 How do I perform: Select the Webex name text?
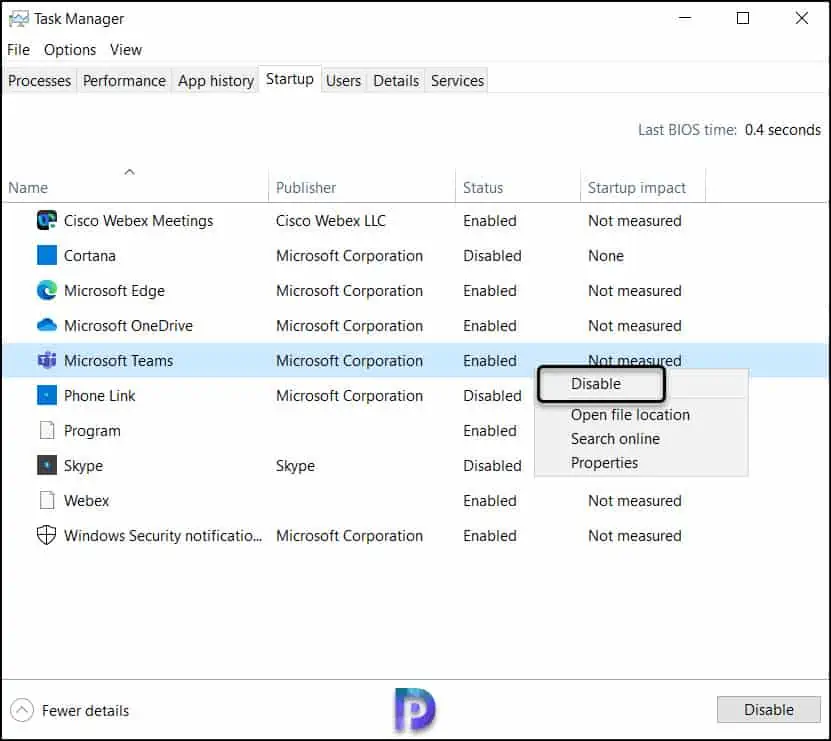coord(86,500)
